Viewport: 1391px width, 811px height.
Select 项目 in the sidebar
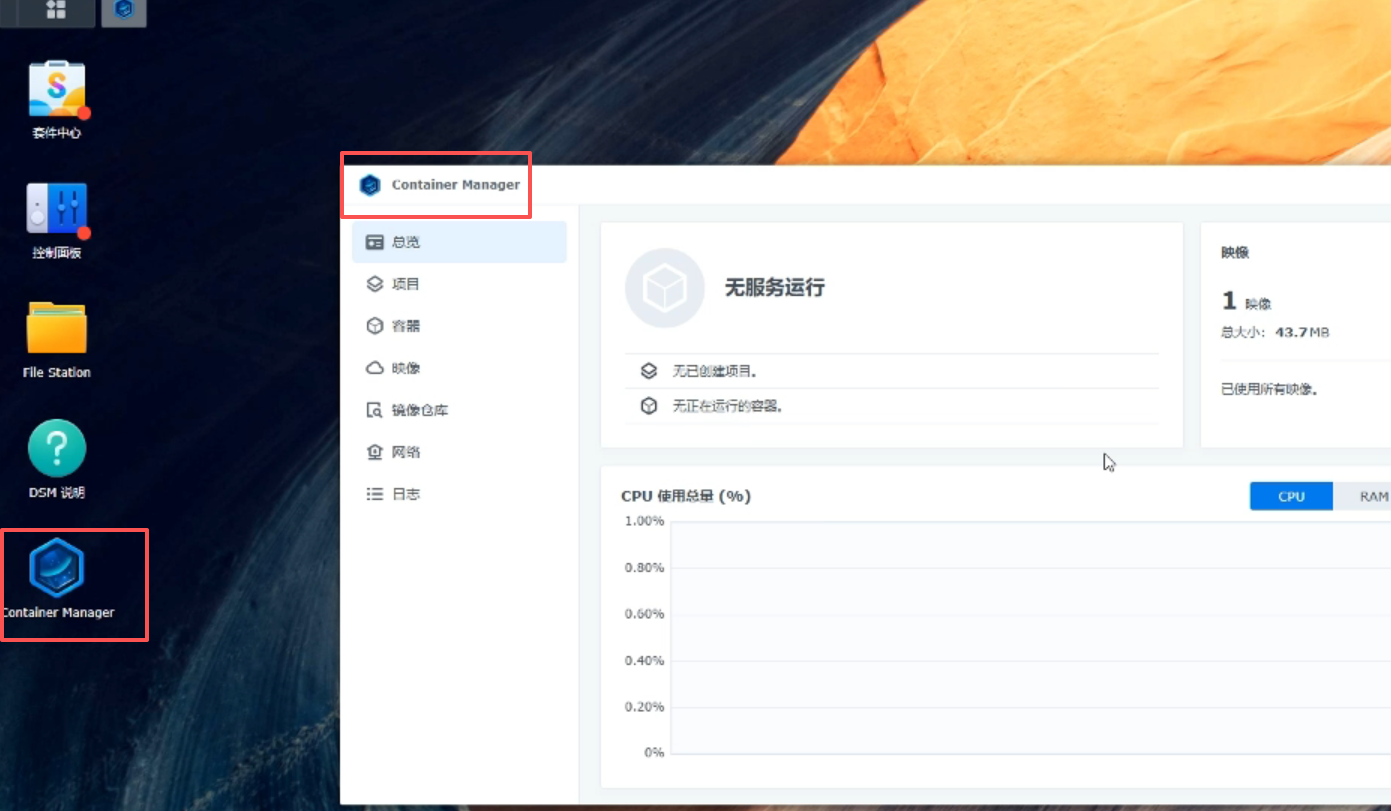(404, 283)
